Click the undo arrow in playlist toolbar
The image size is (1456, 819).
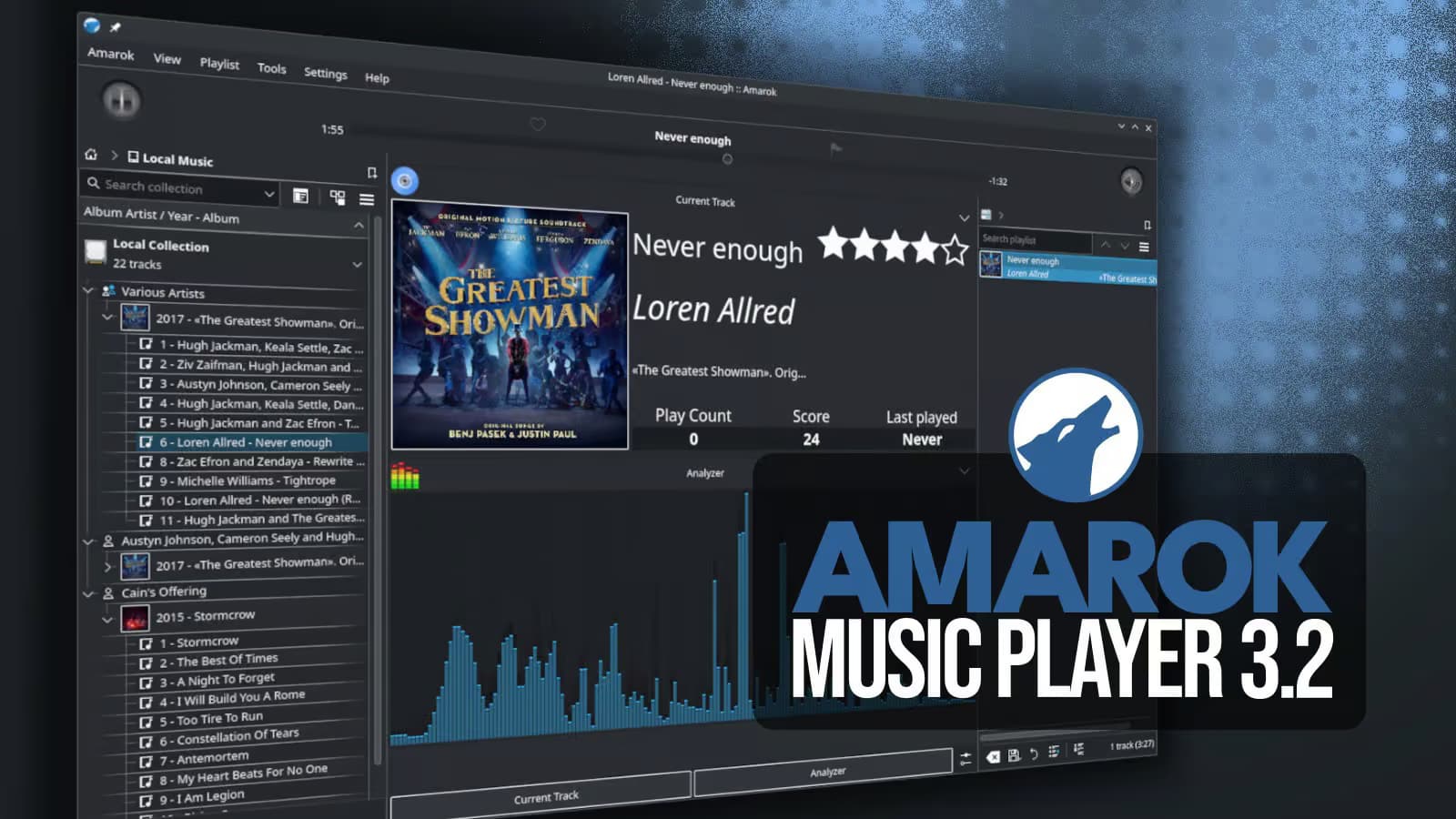(x=1034, y=753)
